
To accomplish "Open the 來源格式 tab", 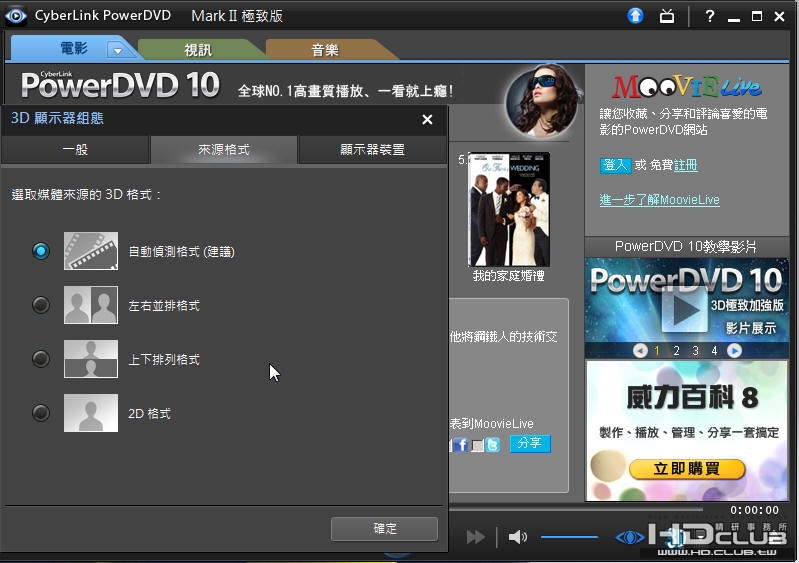I will pyautogui.click(x=224, y=149).
